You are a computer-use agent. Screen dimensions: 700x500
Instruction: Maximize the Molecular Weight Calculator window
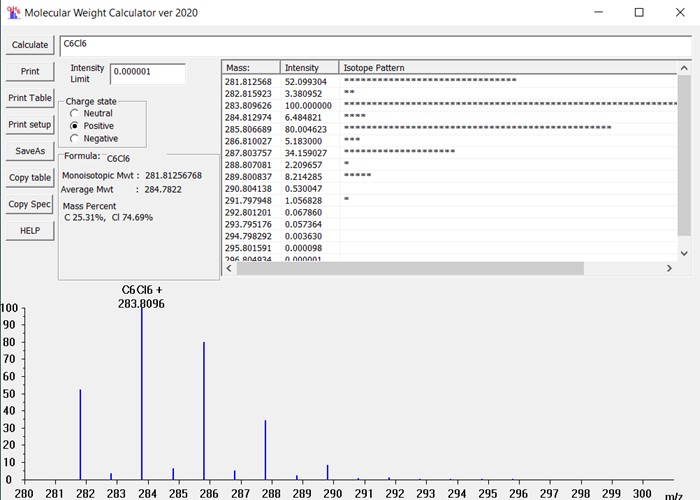point(639,12)
